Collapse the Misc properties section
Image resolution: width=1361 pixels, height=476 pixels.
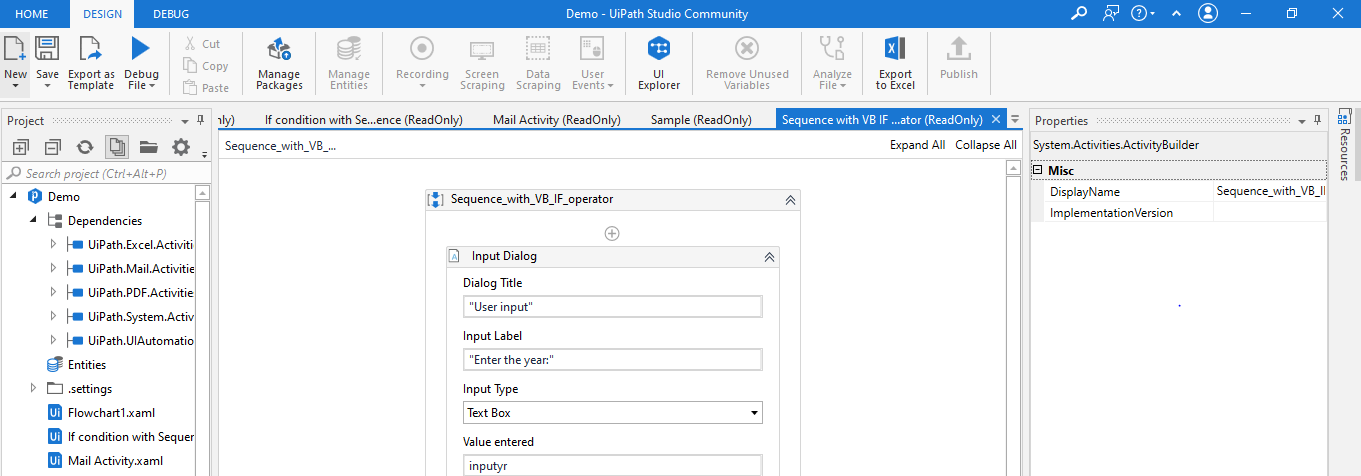tap(1038, 171)
